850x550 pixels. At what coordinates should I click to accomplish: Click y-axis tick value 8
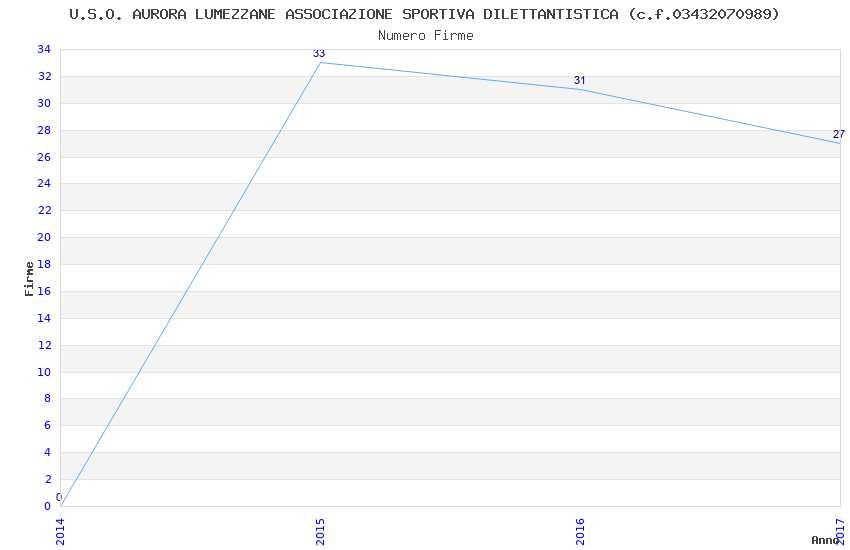pyautogui.click(x=48, y=398)
